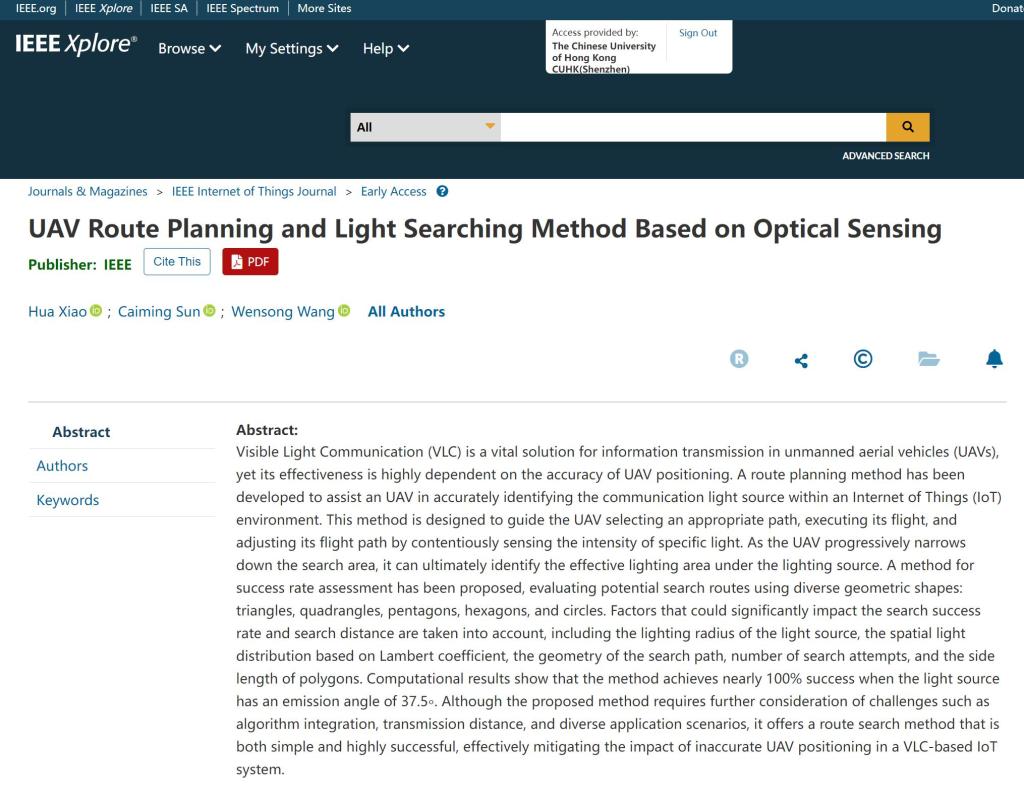Screen dimensions: 1024x810
Task: Click Wensong Wang's ORCID icon
Action: (x=344, y=312)
